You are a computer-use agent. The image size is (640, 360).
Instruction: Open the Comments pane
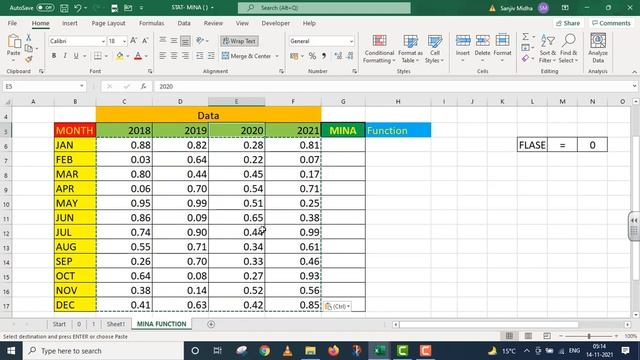pyautogui.click(x=611, y=23)
